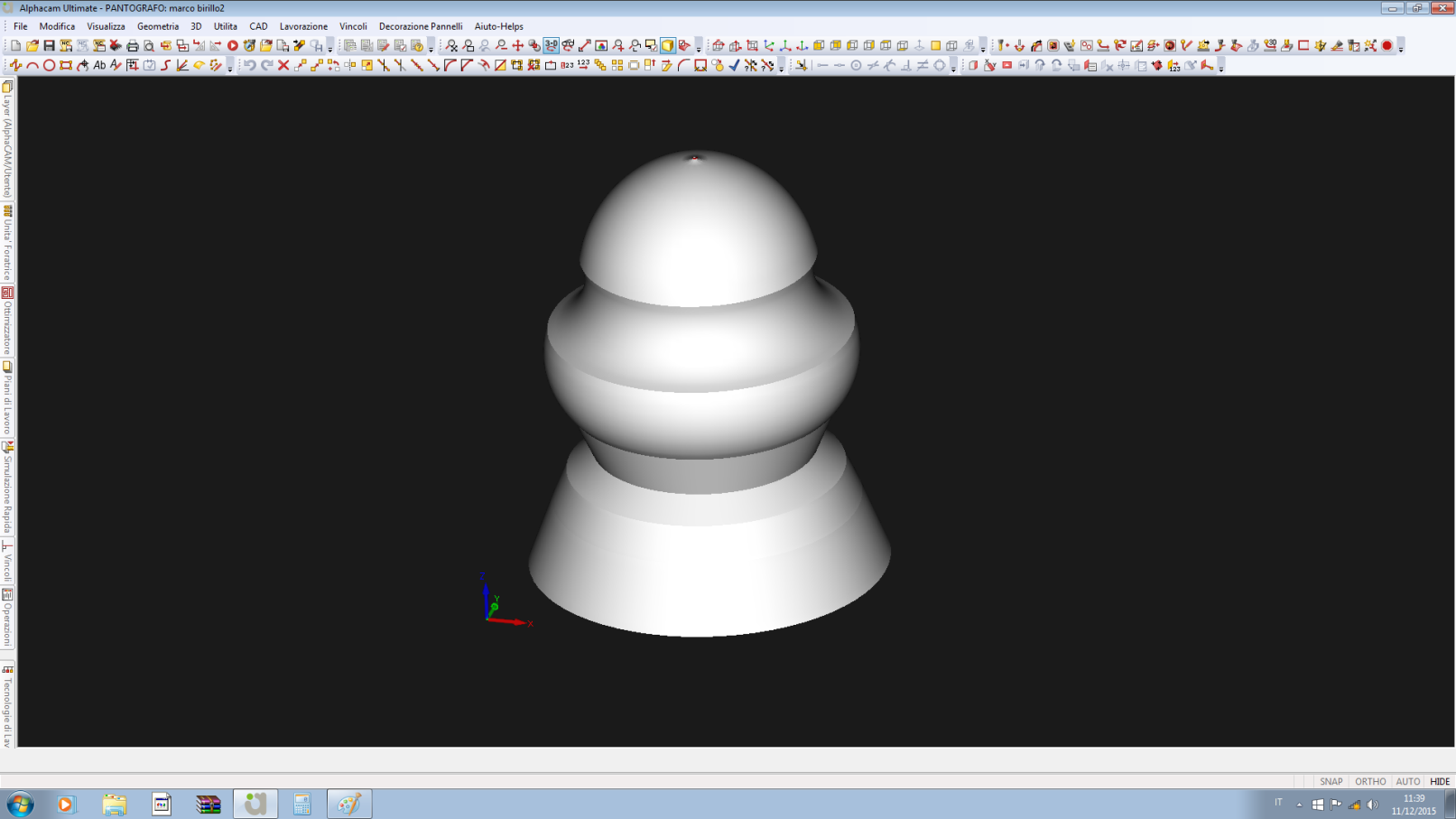Open the Geometria menu
1456x819 pixels.
tap(157, 26)
